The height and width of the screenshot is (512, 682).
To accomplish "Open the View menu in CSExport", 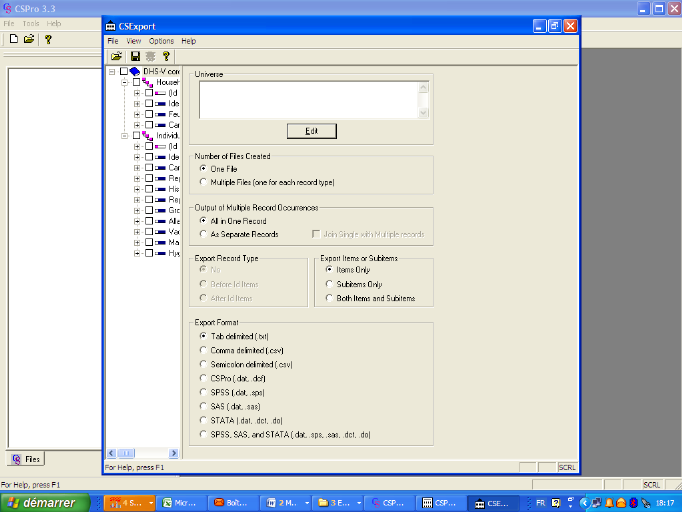I will (134, 41).
